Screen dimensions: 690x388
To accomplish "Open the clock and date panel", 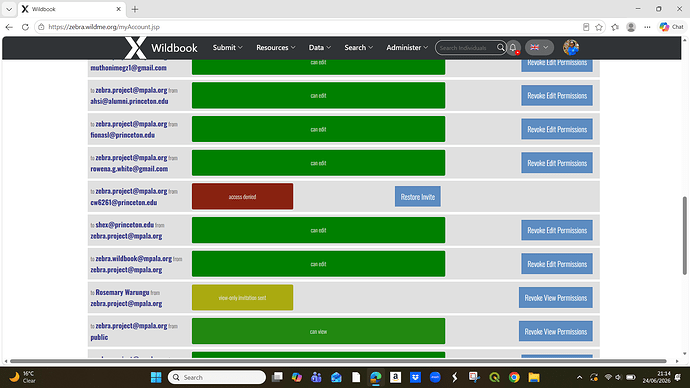I will click(x=656, y=377).
